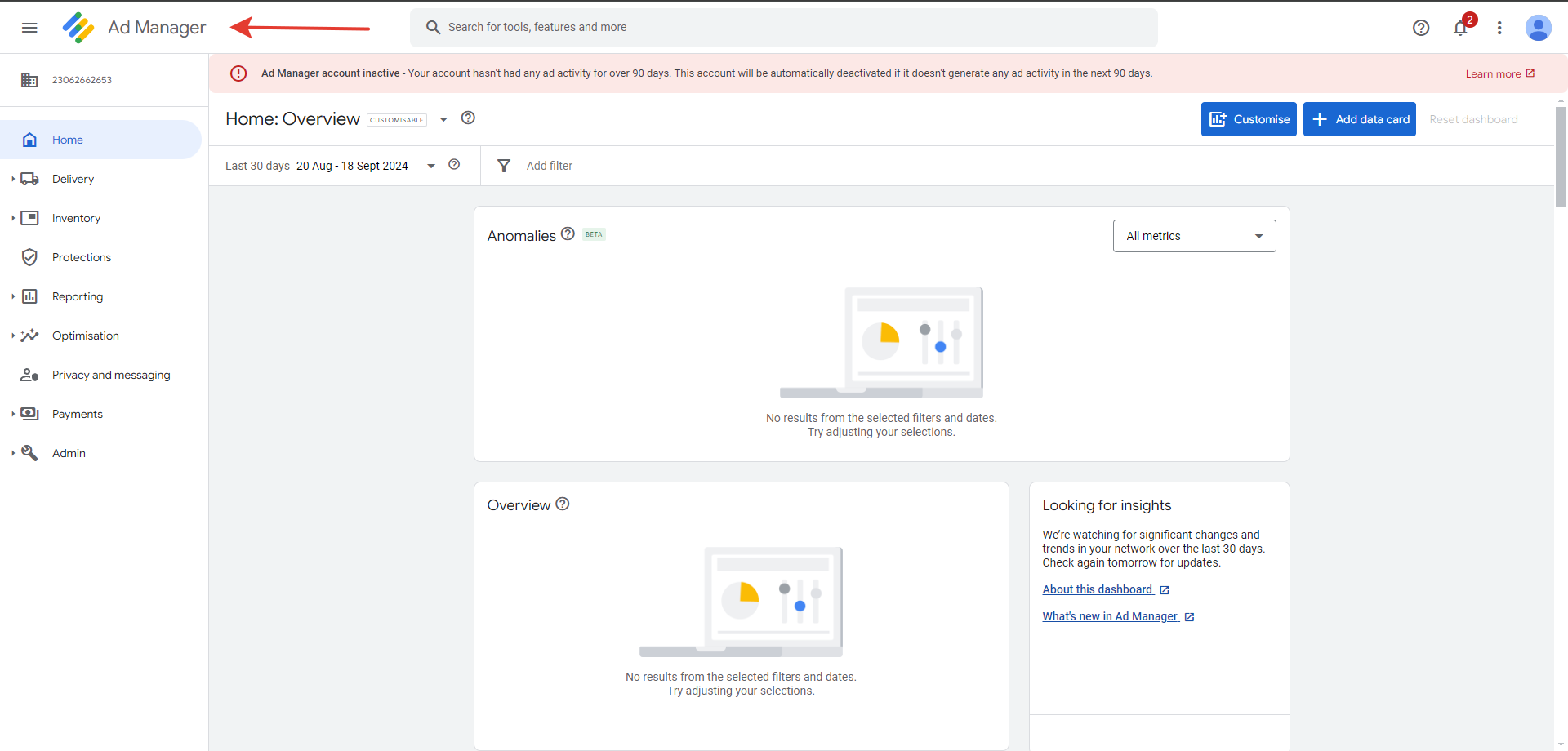Click the Optimisation sparkline icon
Screen dimensions: 1568x751
(29, 336)
